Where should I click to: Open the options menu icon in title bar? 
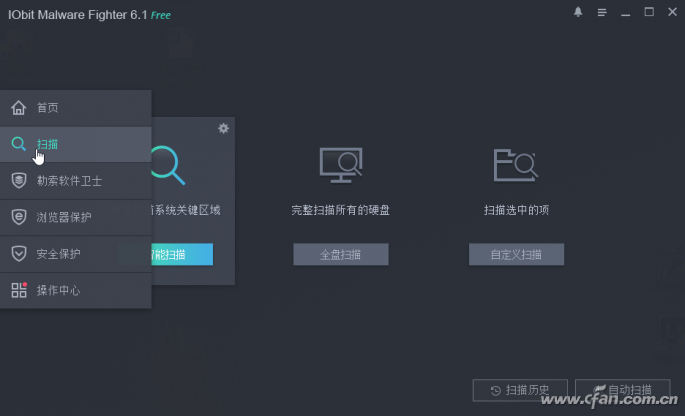coord(602,13)
